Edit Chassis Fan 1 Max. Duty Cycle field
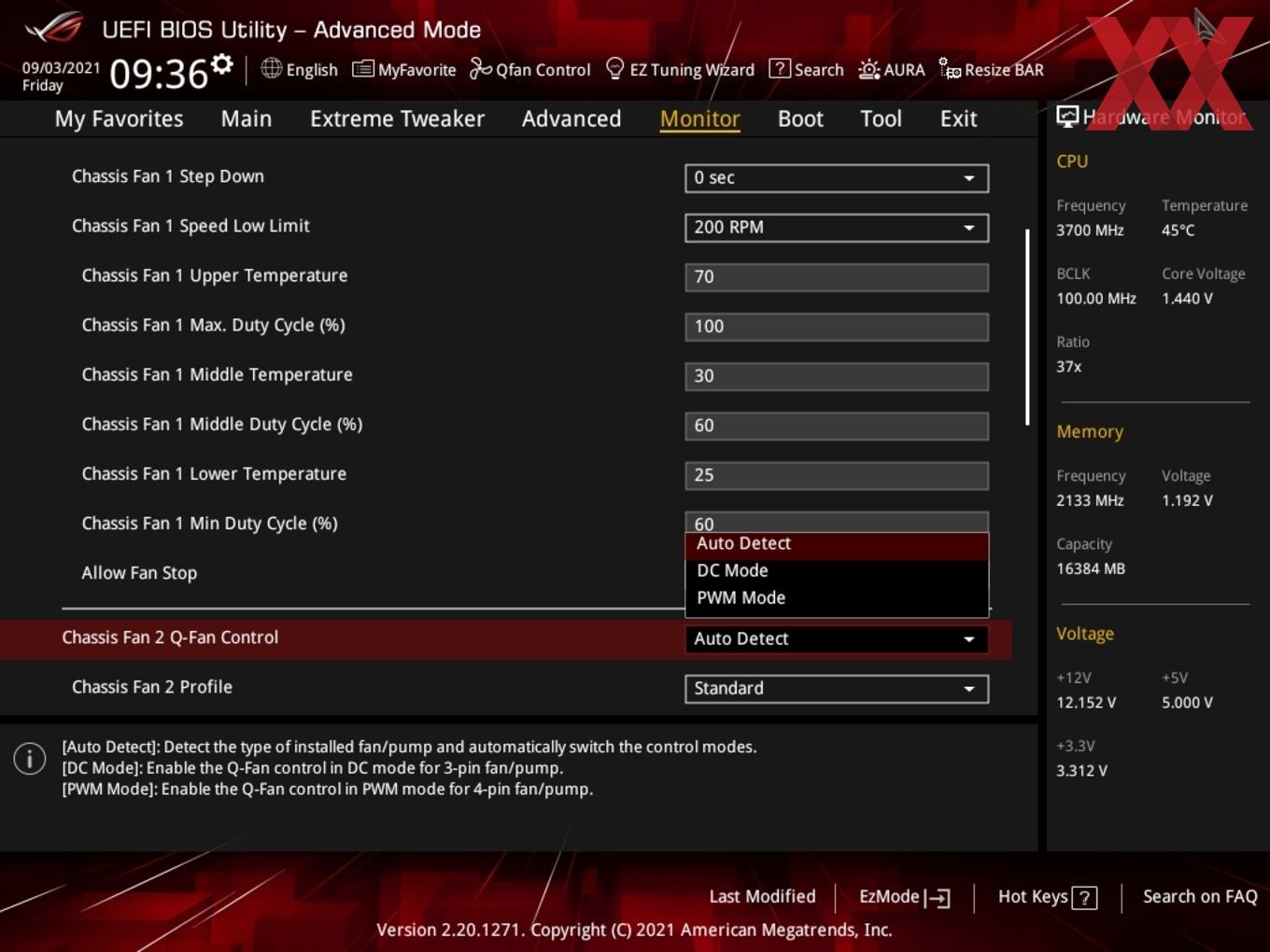Image resolution: width=1270 pixels, height=952 pixels. coord(837,326)
